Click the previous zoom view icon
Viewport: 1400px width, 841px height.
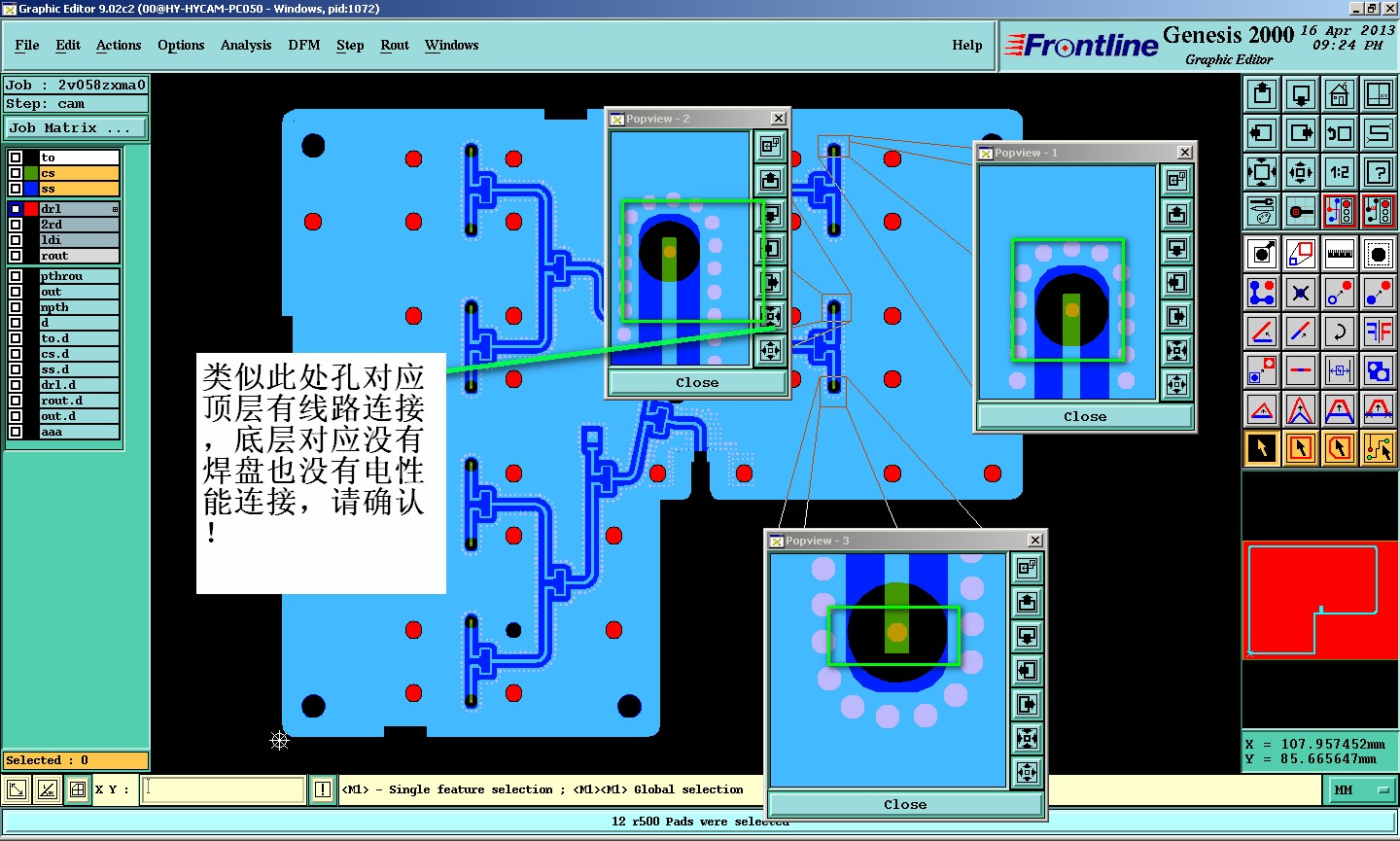click(x=1340, y=133)
